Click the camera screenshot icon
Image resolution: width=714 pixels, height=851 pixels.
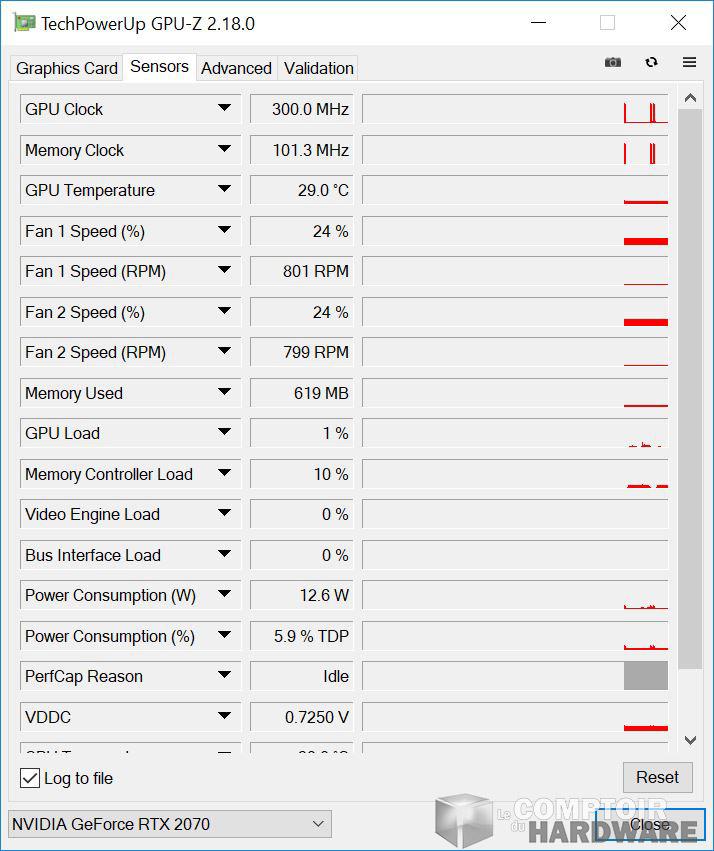coord(612,62)
